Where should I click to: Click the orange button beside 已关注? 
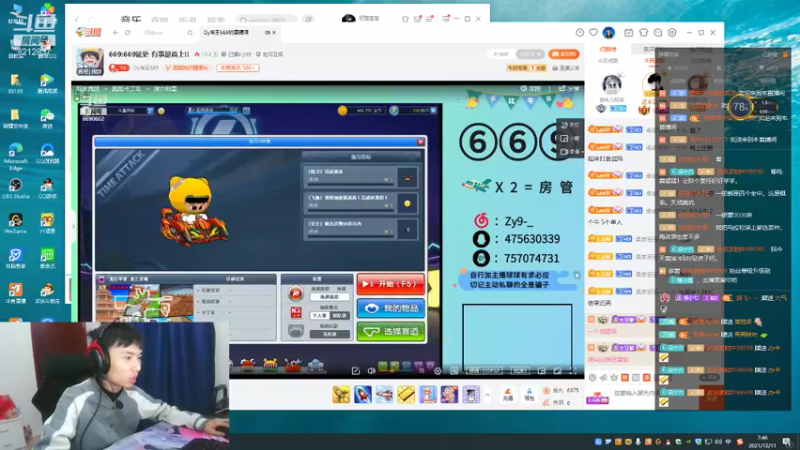[x=564, y=54]
